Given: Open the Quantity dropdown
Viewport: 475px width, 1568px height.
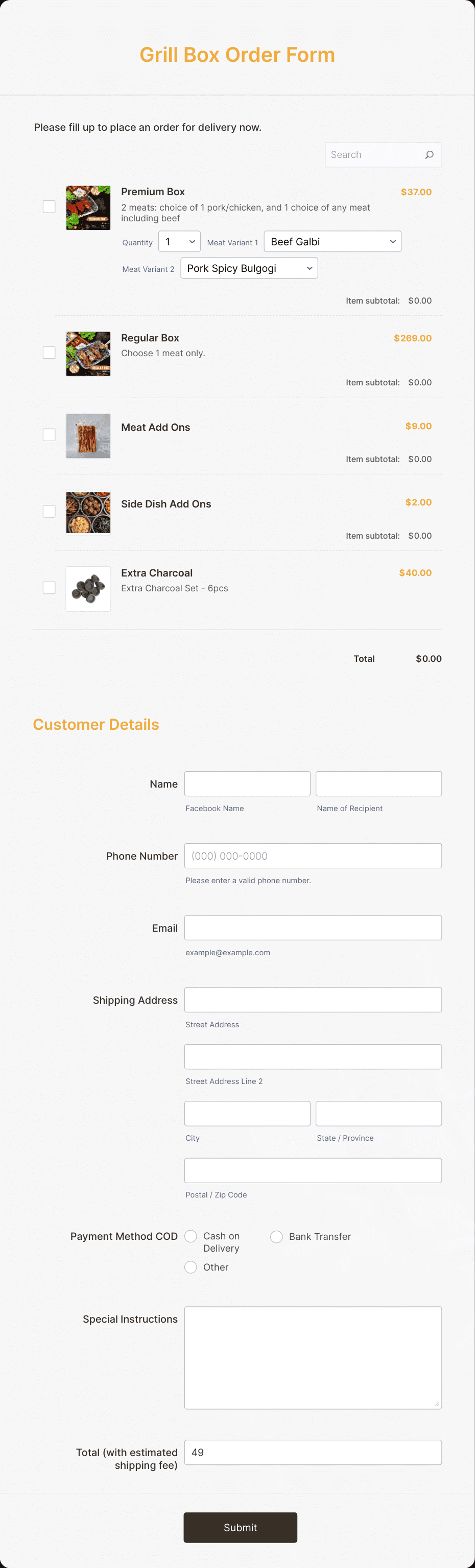Looking at the screenshot, I should (179, 242).
